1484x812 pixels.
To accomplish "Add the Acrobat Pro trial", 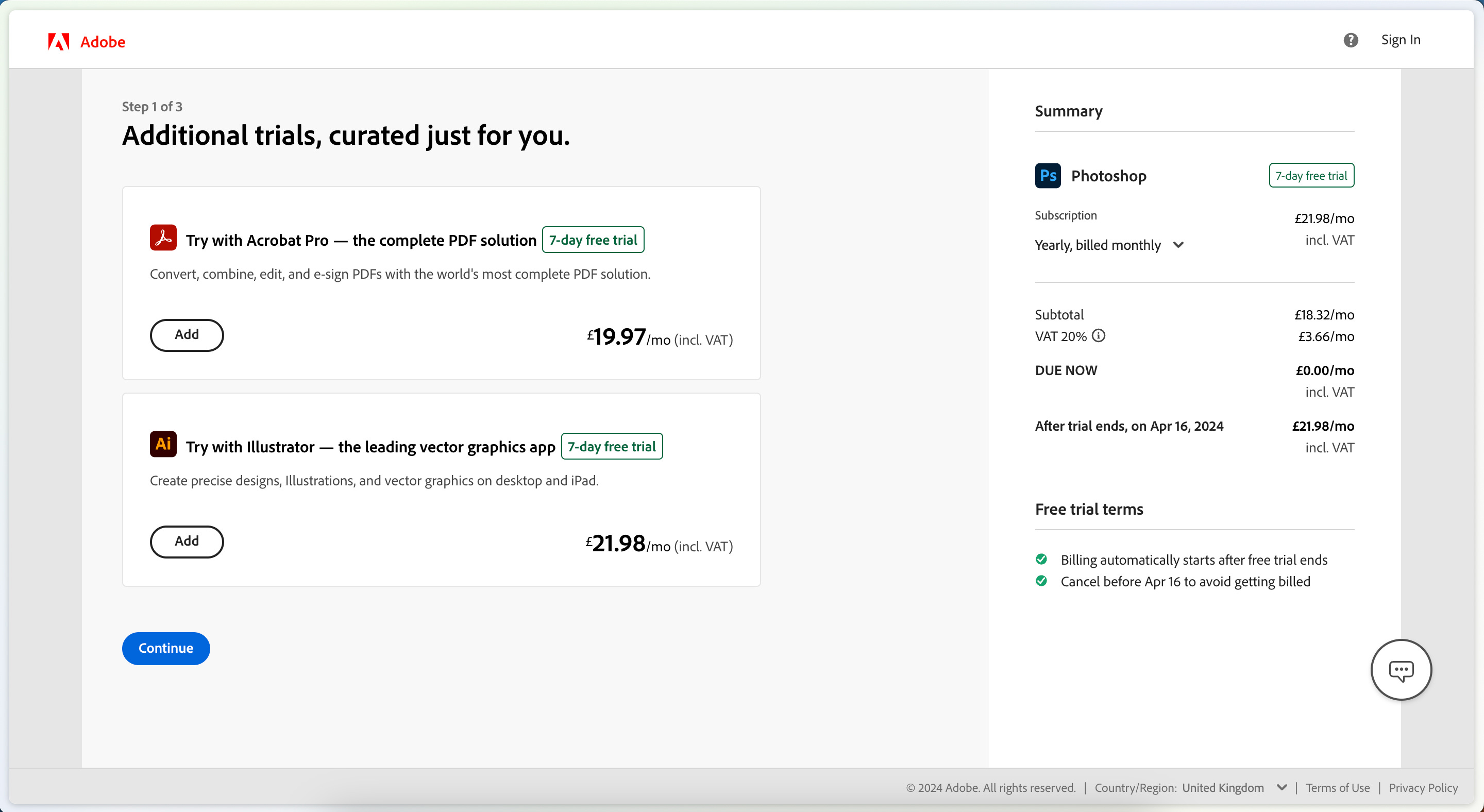I will (x=187, y=335).
